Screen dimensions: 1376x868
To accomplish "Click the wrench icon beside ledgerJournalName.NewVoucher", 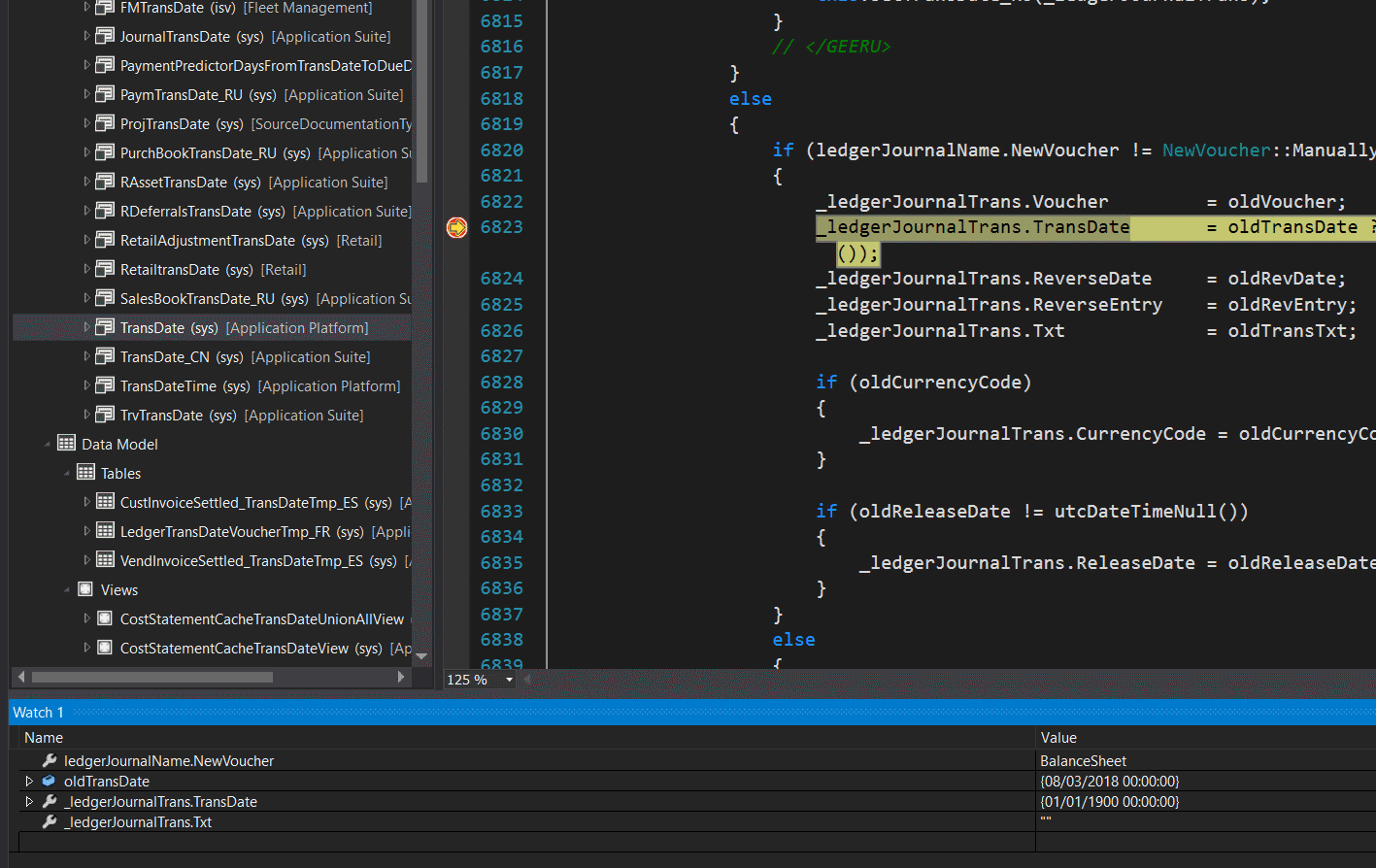I will pyautogui.click(x=50, y=760).
